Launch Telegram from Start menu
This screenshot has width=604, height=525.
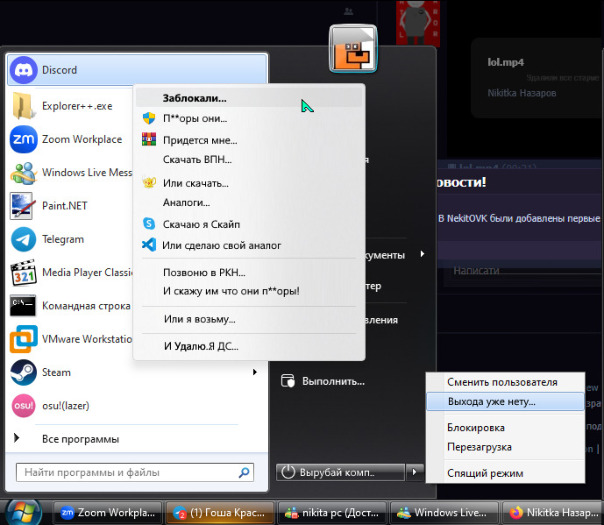click(70, 239)
